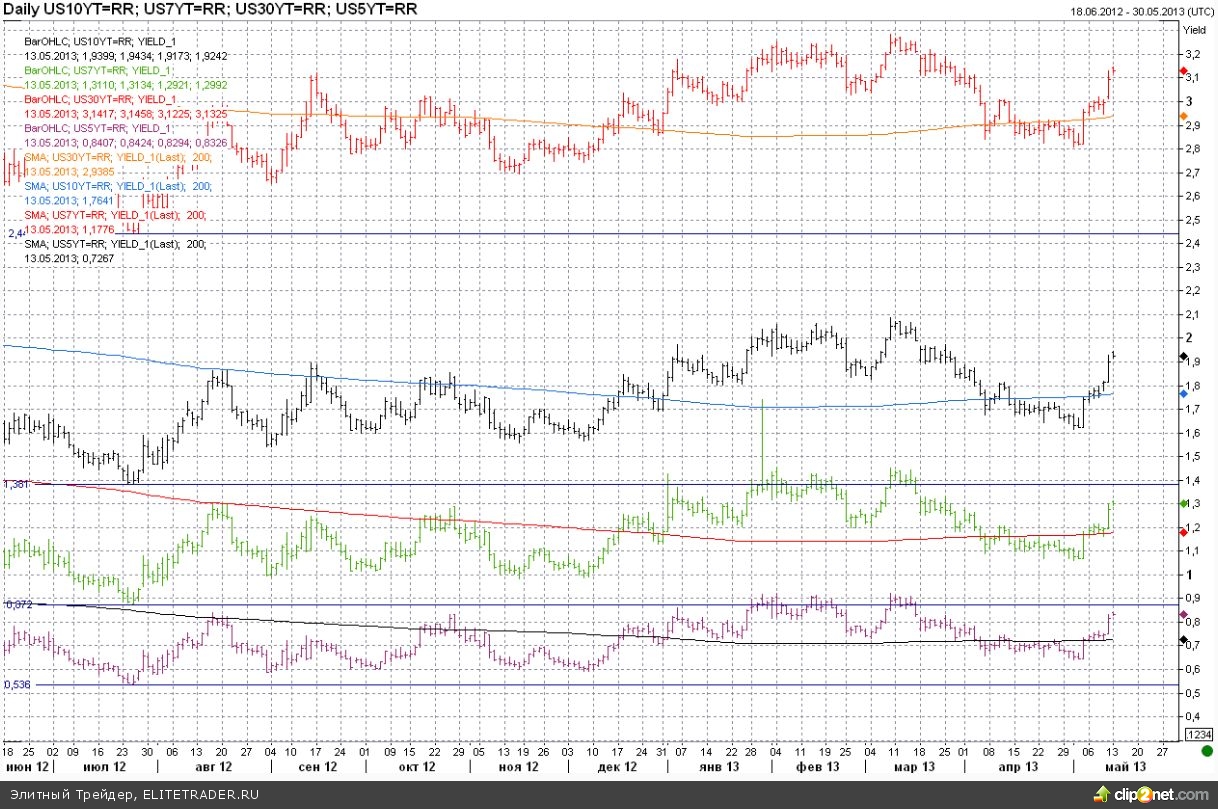Select the green BarOHLC US7YT=RR legend entry

[x=98, y=71]
